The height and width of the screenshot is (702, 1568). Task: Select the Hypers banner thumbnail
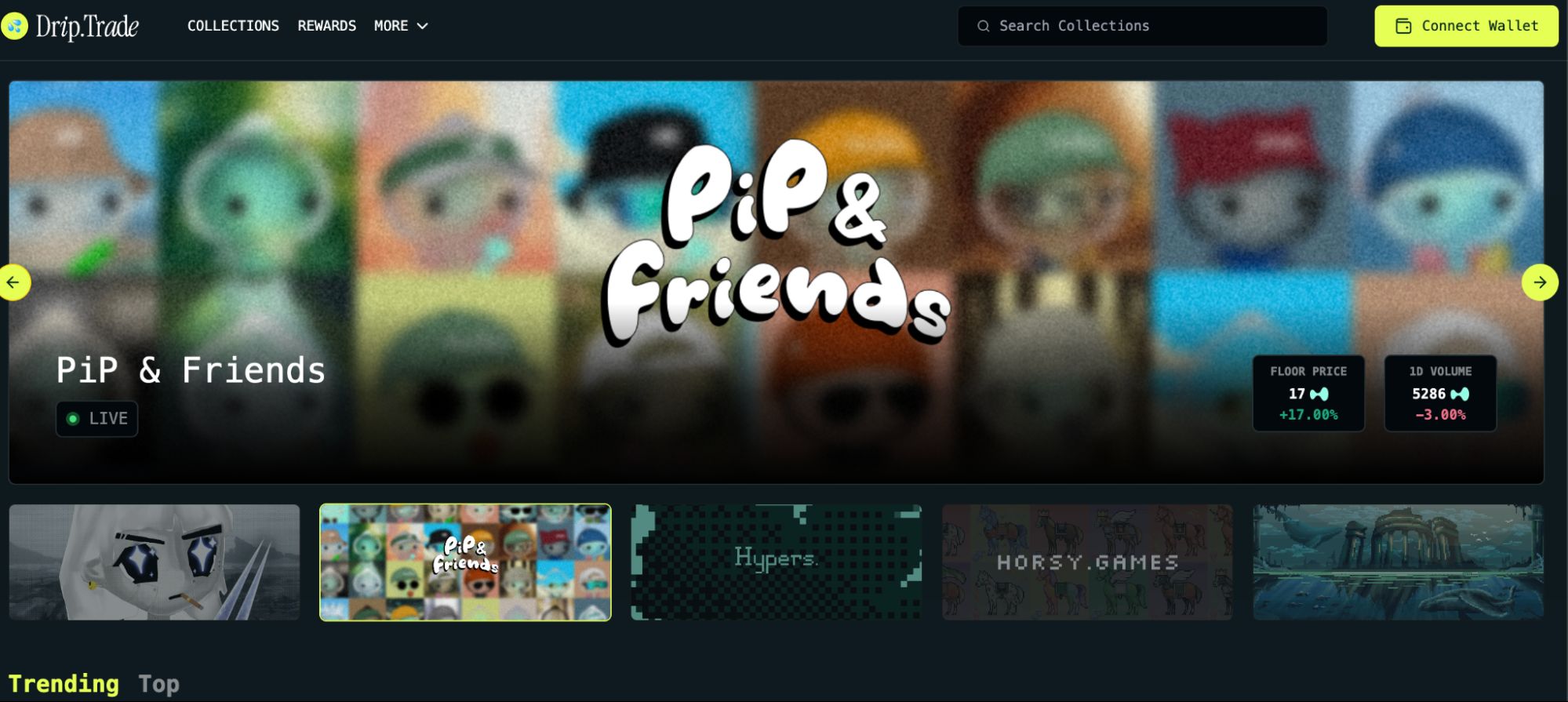click(x=777, y=562)
